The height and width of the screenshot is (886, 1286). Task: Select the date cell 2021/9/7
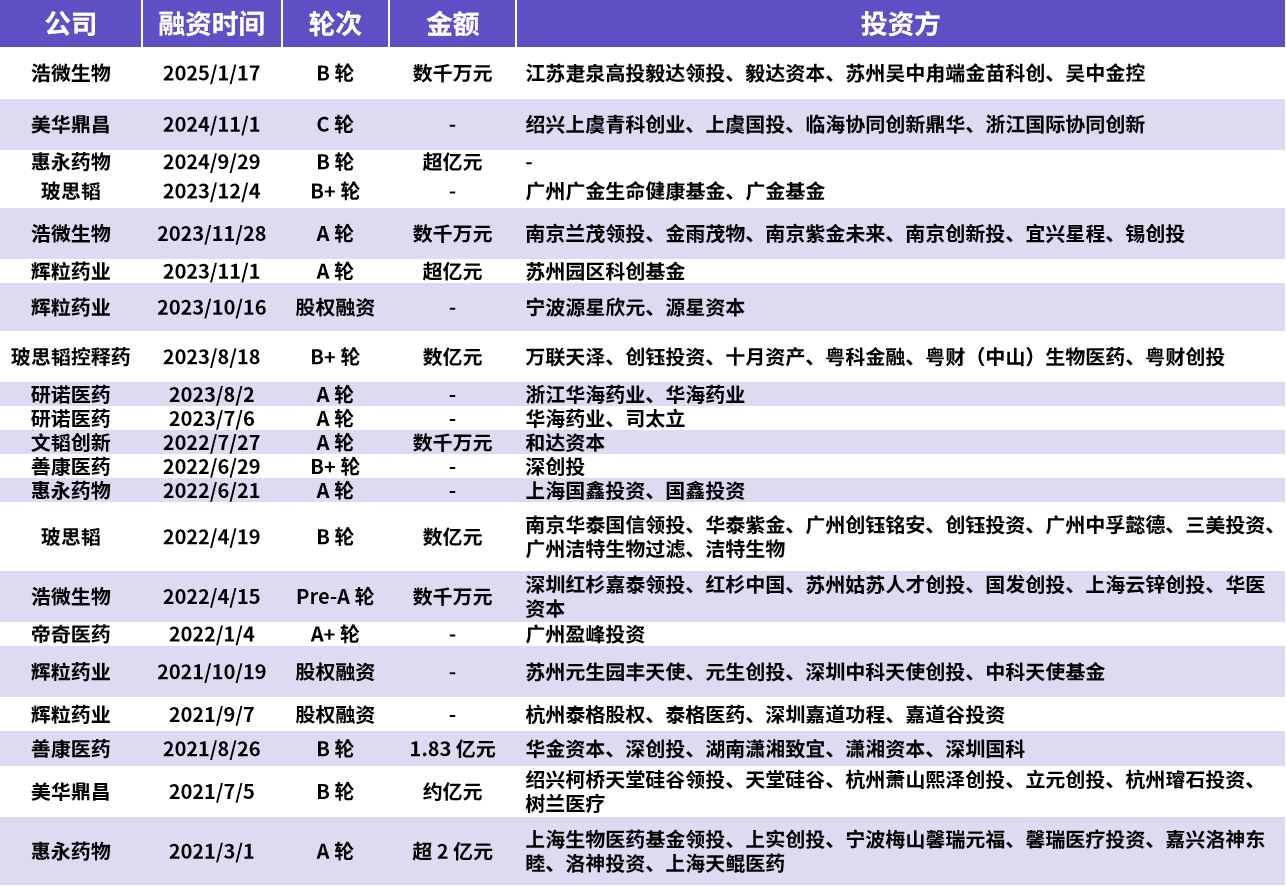point(211,715)
